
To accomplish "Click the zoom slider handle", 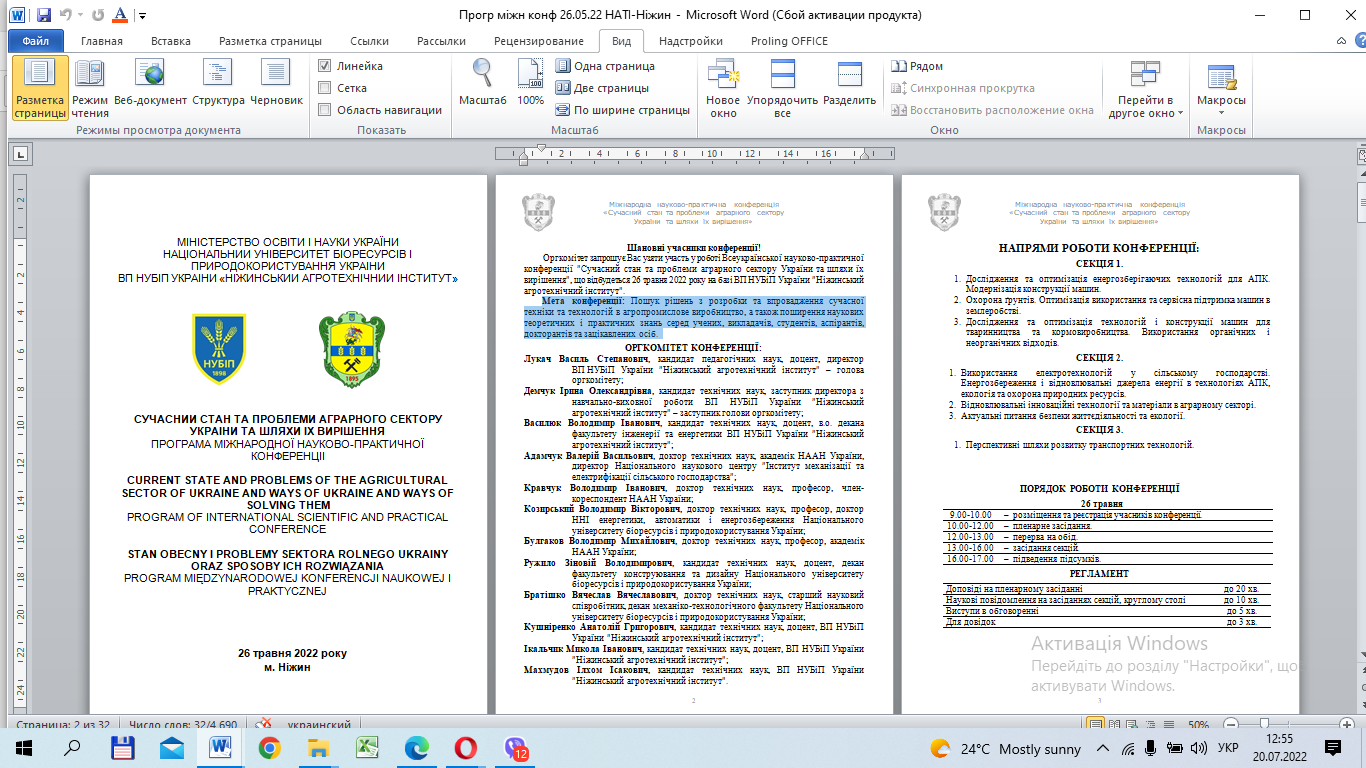I will (x=1263, y=724).
